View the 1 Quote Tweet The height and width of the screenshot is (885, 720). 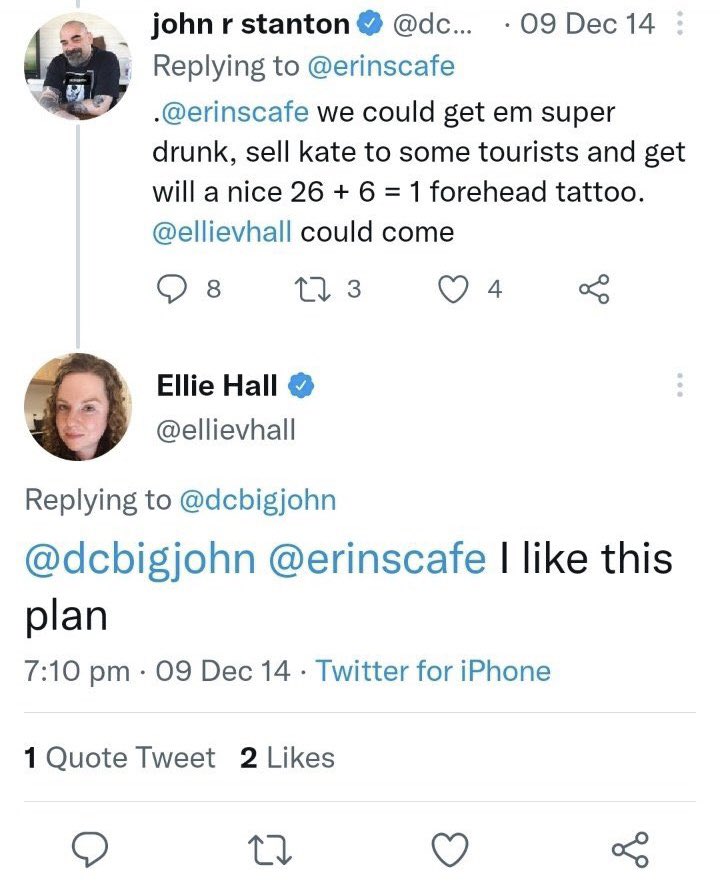[119, 758]
